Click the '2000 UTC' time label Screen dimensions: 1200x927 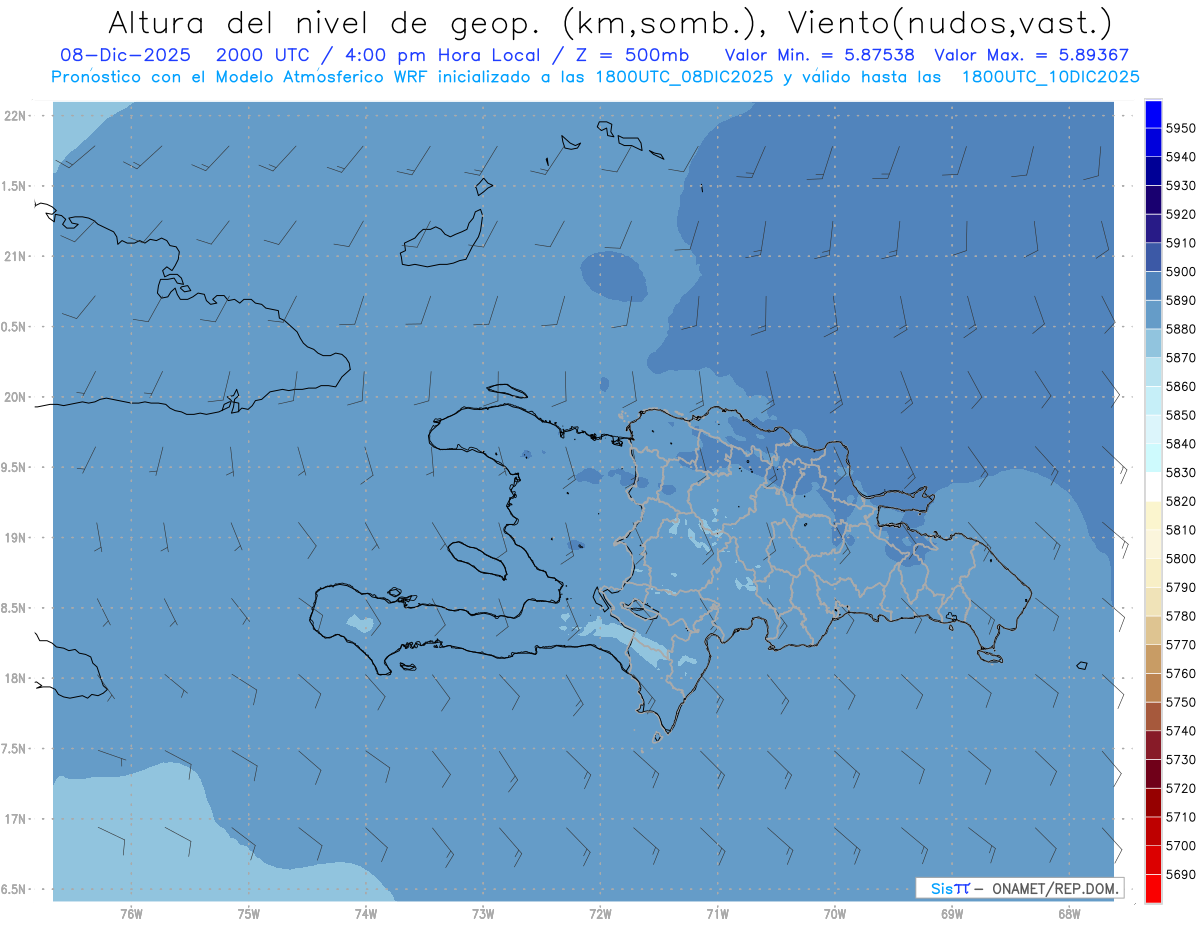pyautogui.click(x=262, y=56)
